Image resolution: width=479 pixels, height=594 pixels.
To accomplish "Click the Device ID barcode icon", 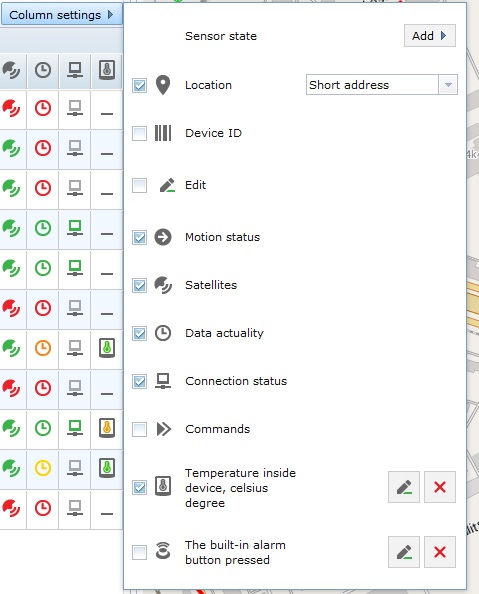I will [163, 133].
